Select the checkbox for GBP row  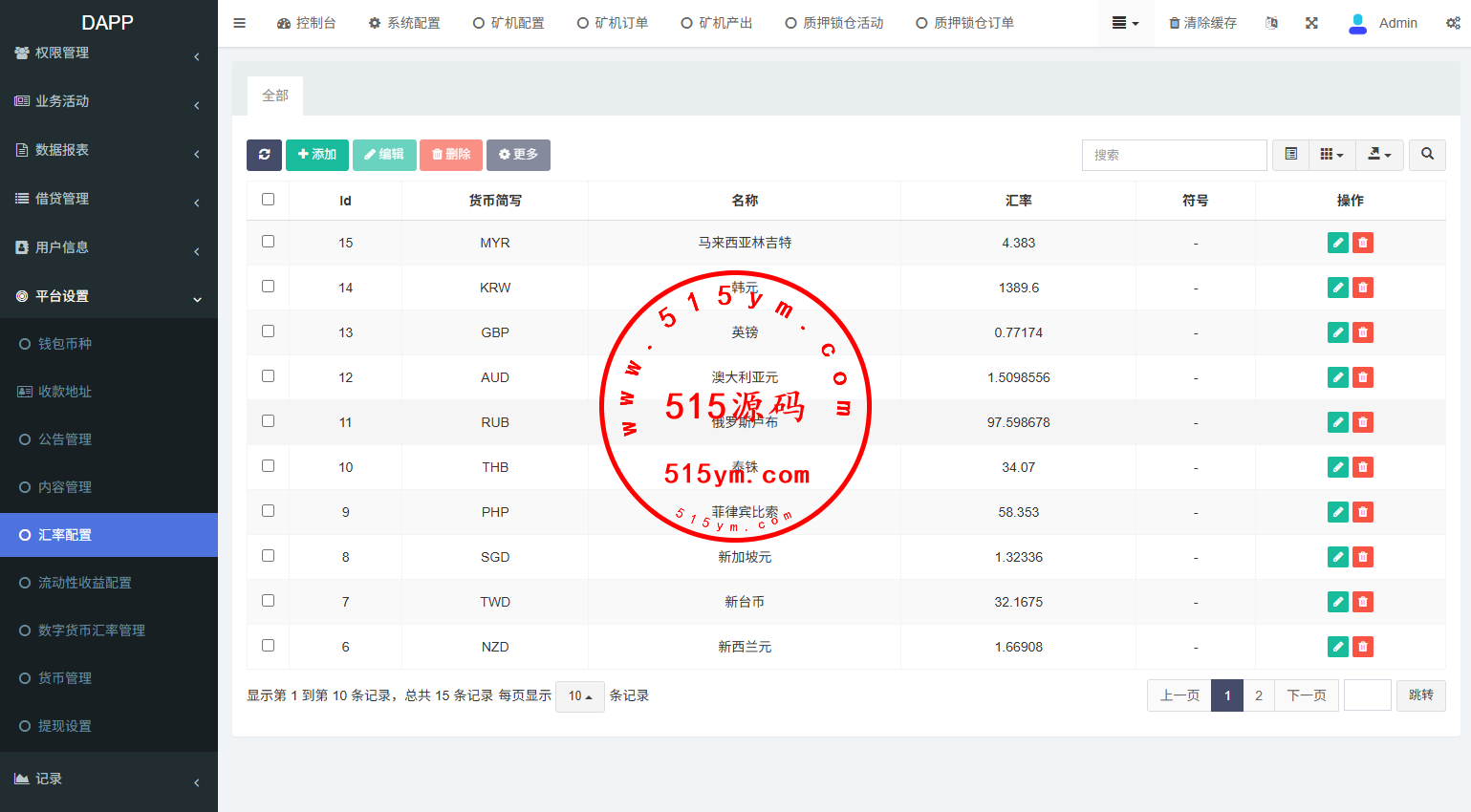point(268,331)
